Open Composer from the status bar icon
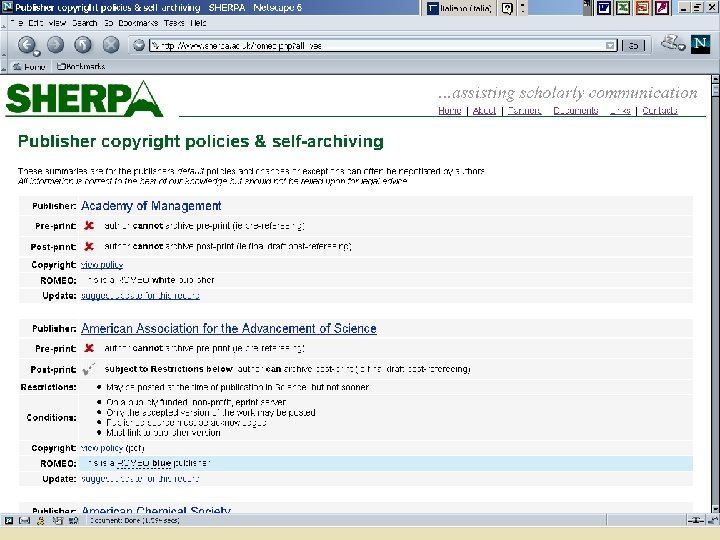Screen dimensions: 720x540 (x=57, y=520)
